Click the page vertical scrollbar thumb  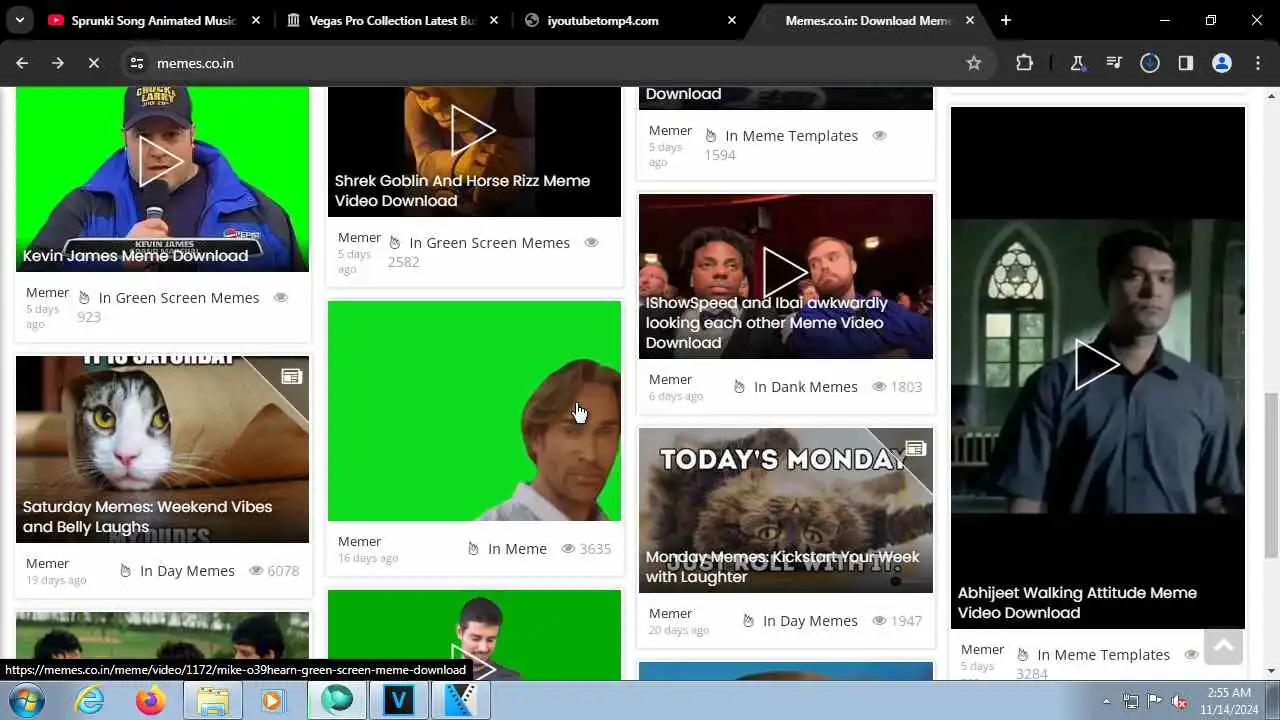[x=1271, y=475]
